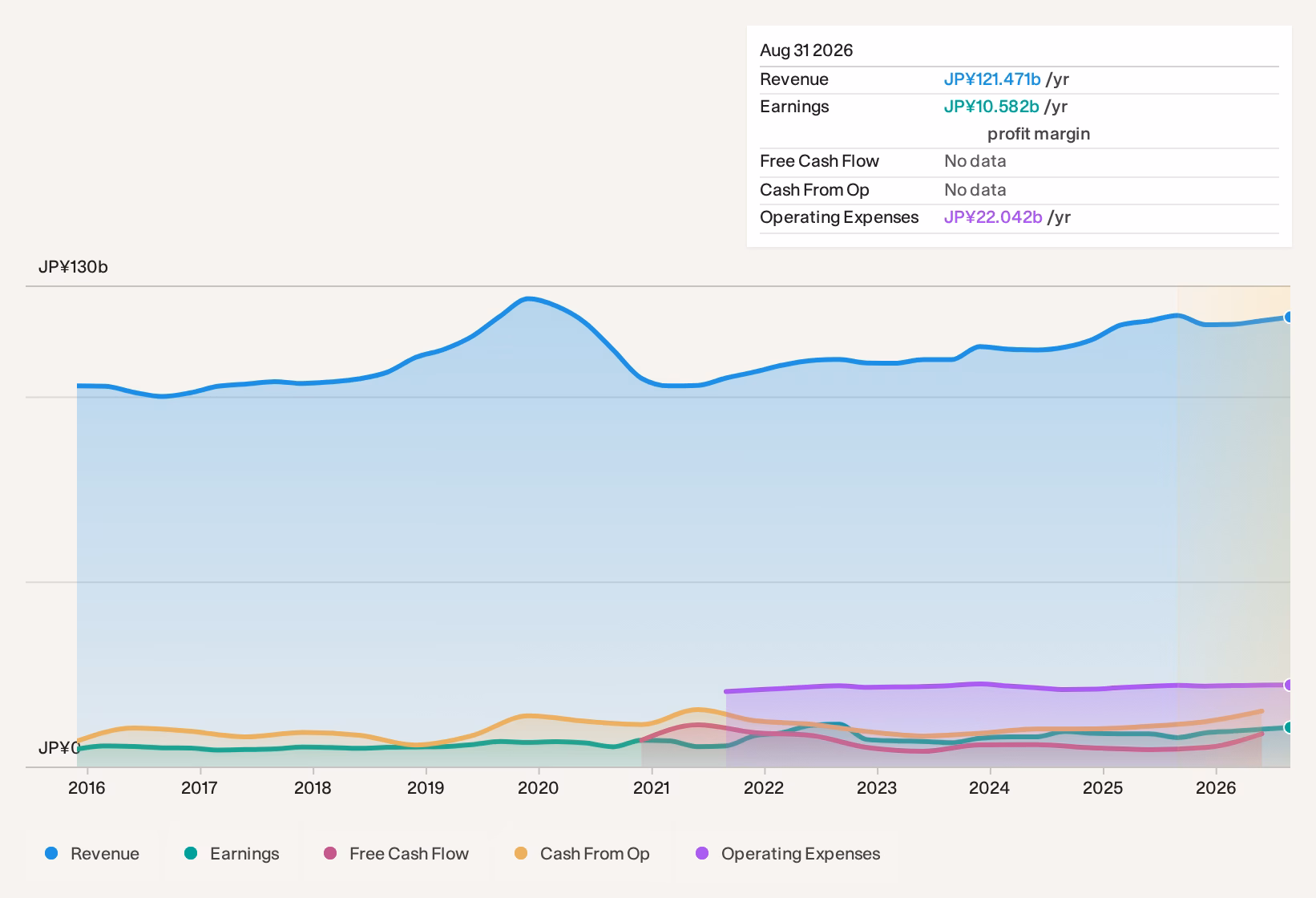
Task: Toggle the Free Cash Flow legend item
Action: 396,854
